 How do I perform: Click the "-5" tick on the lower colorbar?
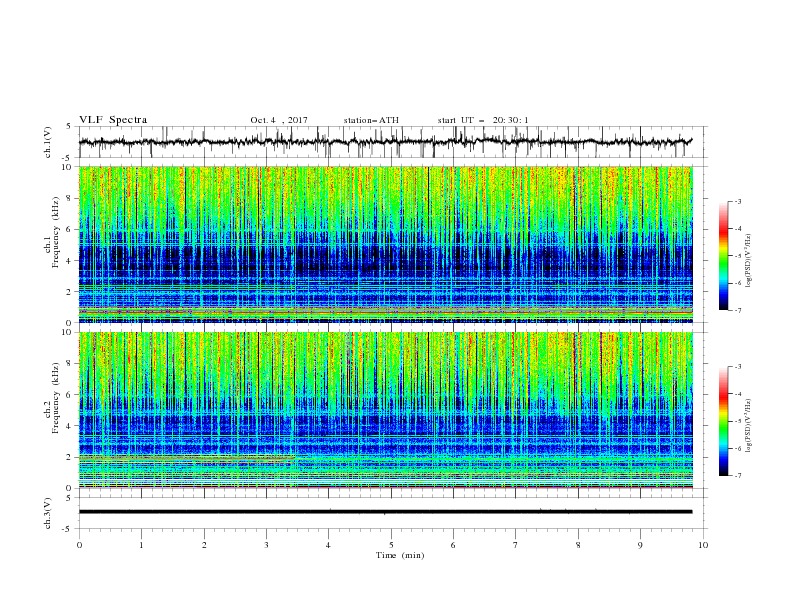point(737,421)
